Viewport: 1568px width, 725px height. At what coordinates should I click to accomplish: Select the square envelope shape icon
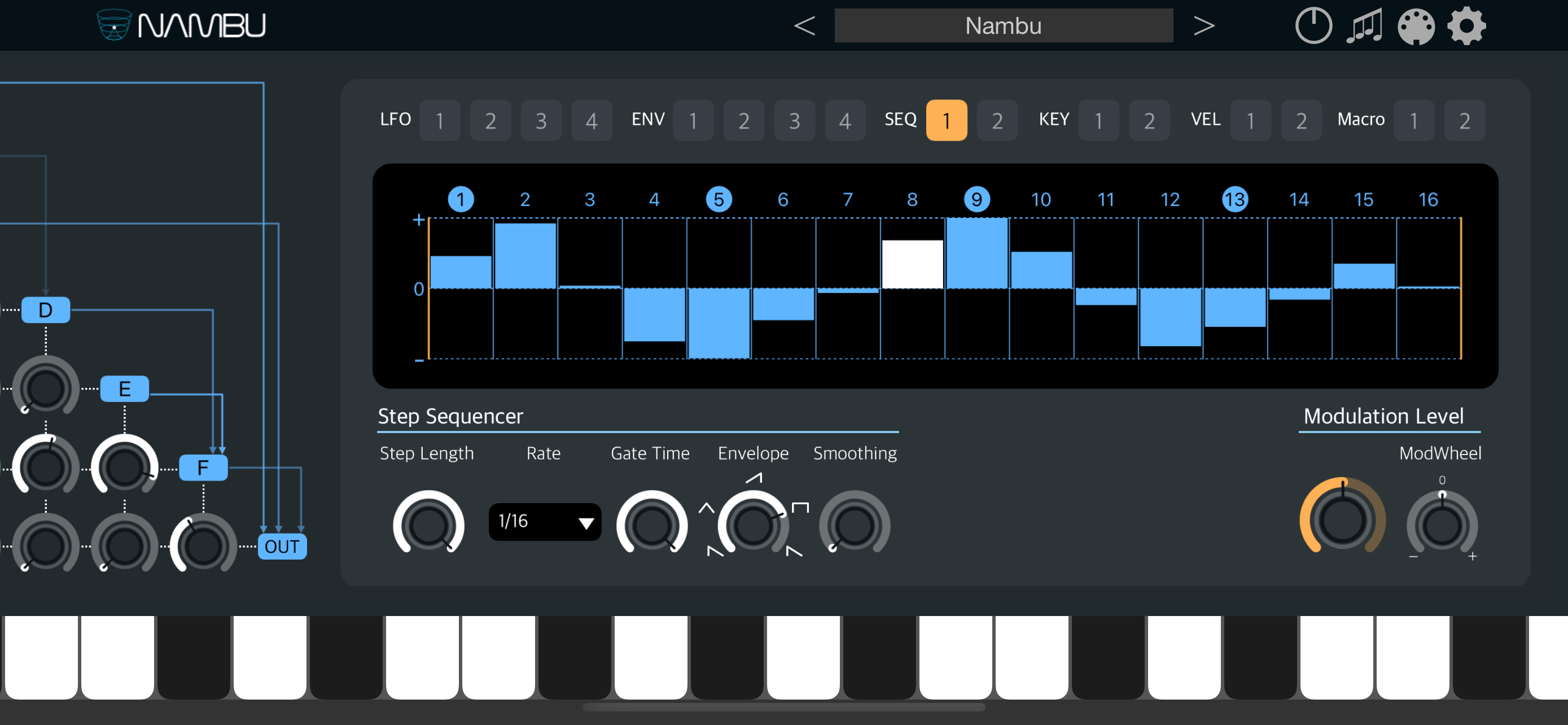(800, 507)
